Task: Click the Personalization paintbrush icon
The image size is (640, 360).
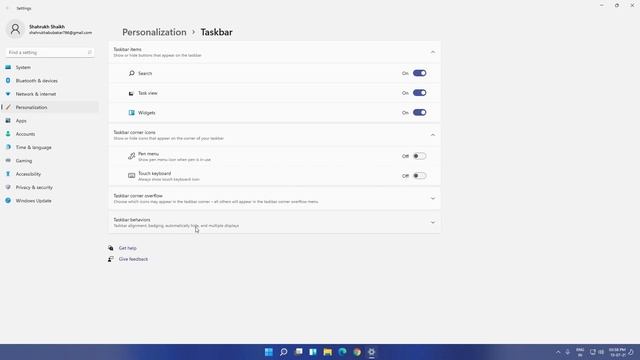Action: tap(8, 107)
